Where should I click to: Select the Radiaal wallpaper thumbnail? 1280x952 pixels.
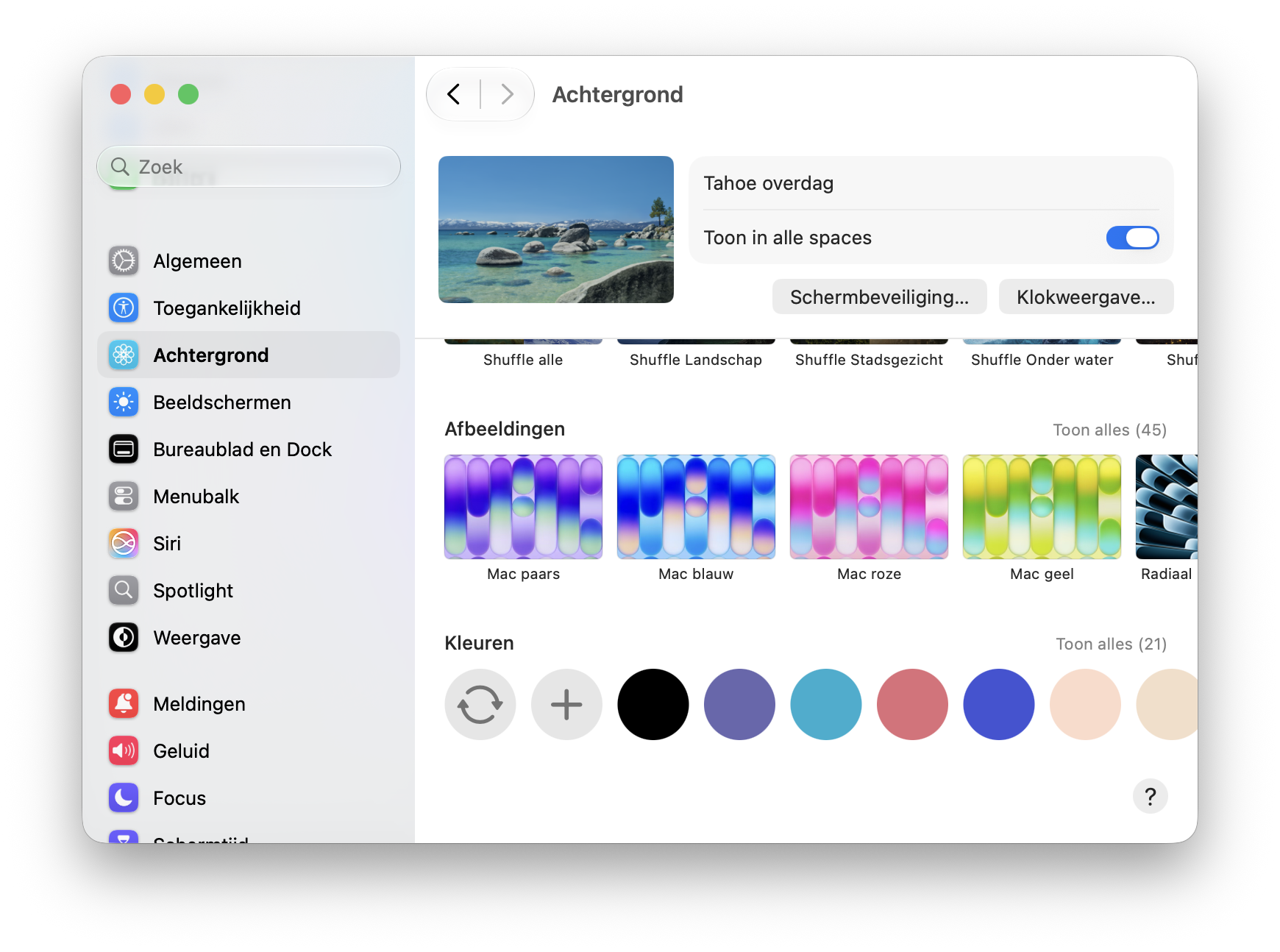1167,507
